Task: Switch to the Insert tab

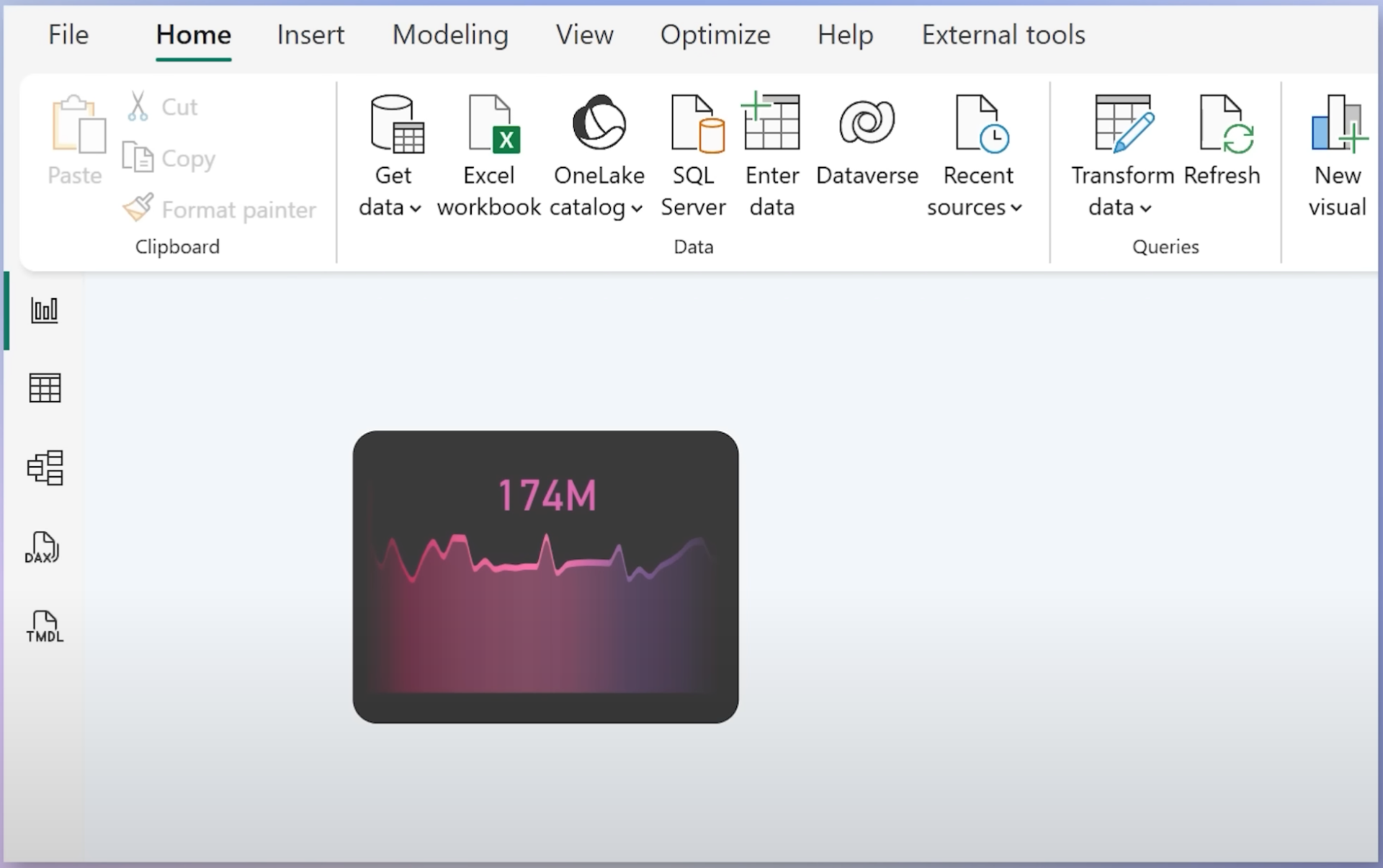Action: [310, 35]
